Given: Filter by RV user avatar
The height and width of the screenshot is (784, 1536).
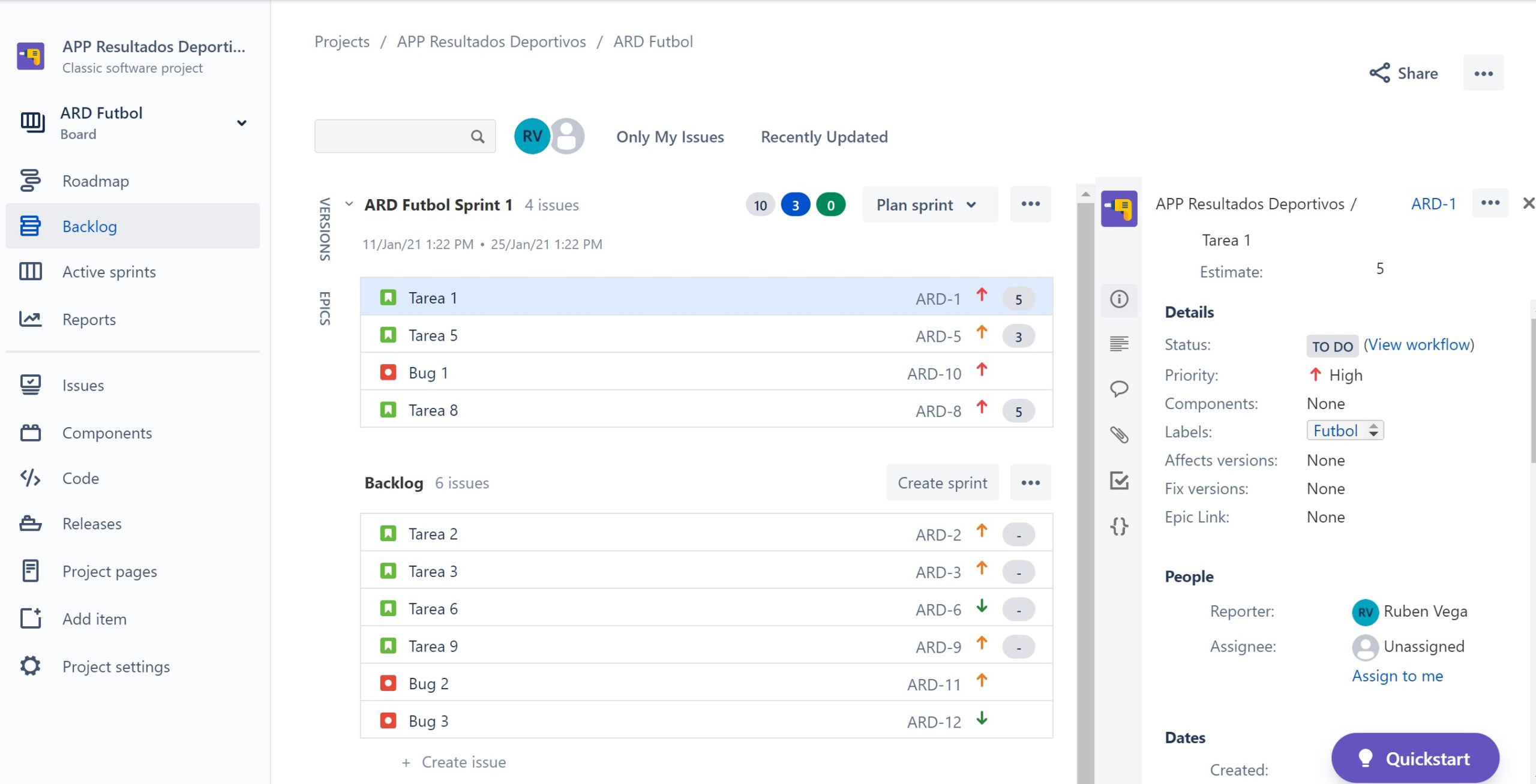Looking at the screenshot, I should pos(532,136).
